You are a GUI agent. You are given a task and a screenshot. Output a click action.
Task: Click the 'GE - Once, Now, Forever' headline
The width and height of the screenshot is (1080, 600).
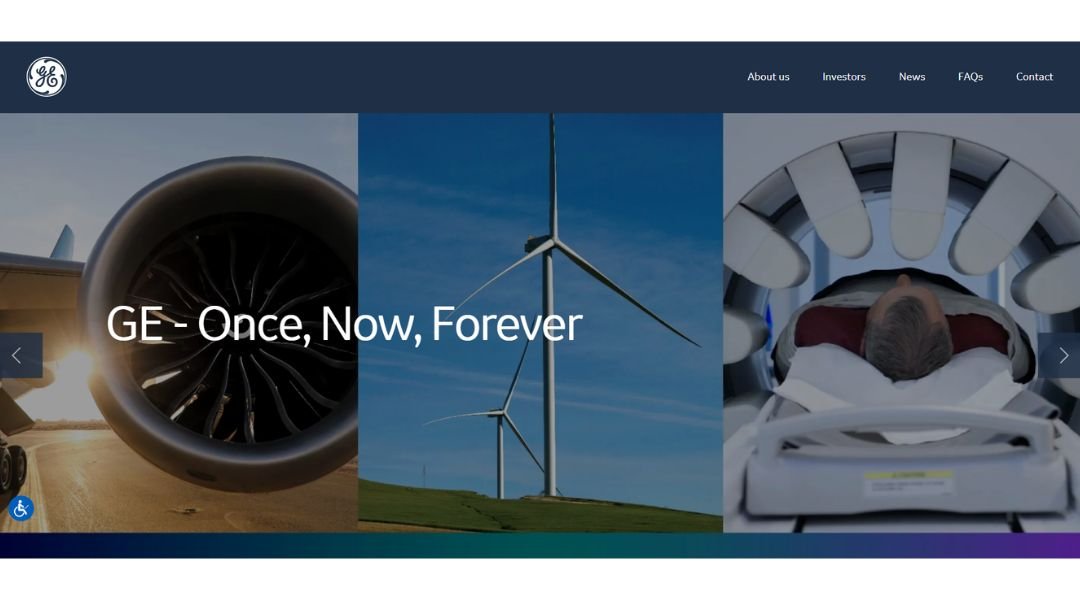pyautogui.click(x=344, y=324)
